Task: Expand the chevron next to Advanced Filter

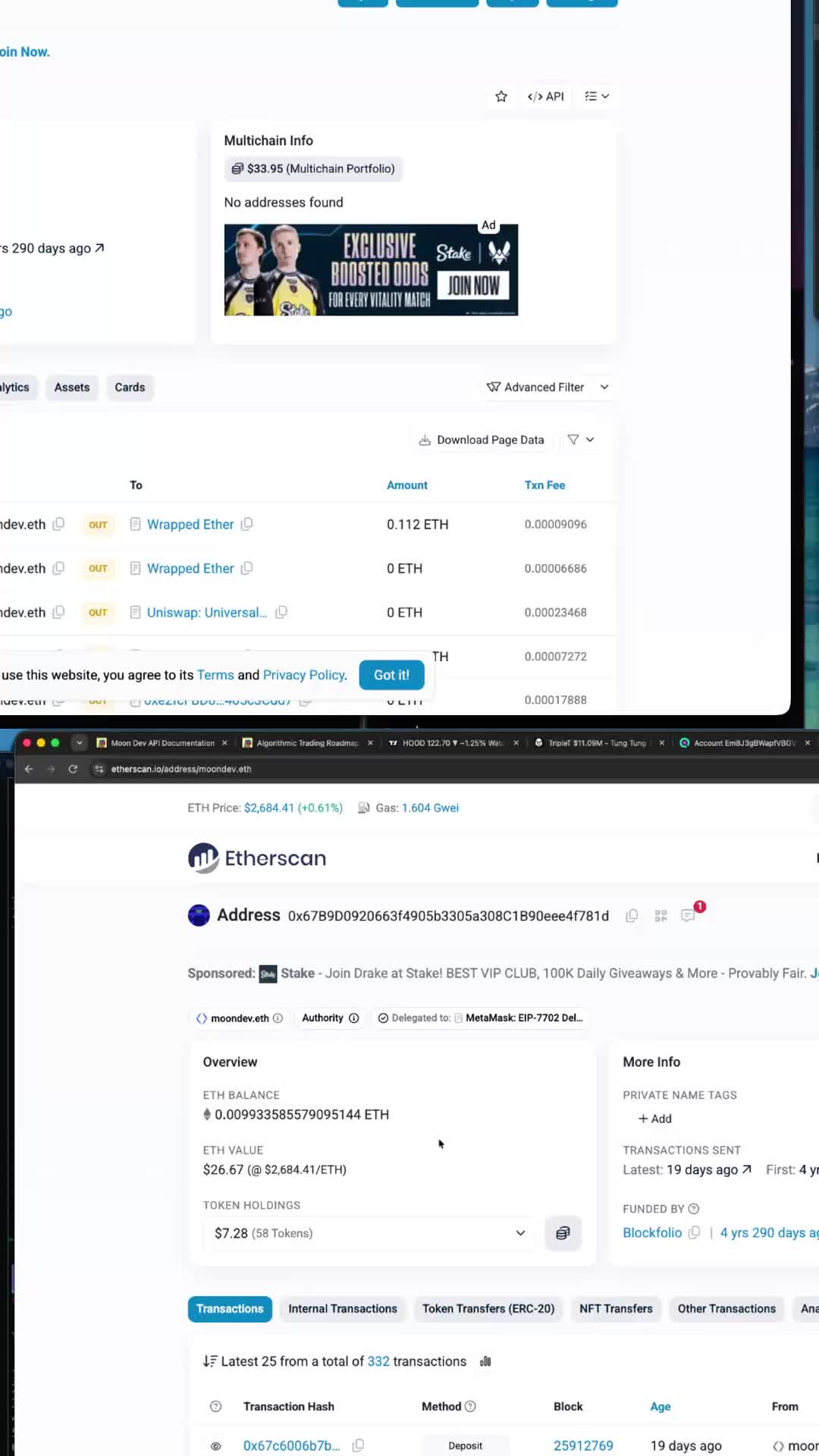Action: [604, 388]
